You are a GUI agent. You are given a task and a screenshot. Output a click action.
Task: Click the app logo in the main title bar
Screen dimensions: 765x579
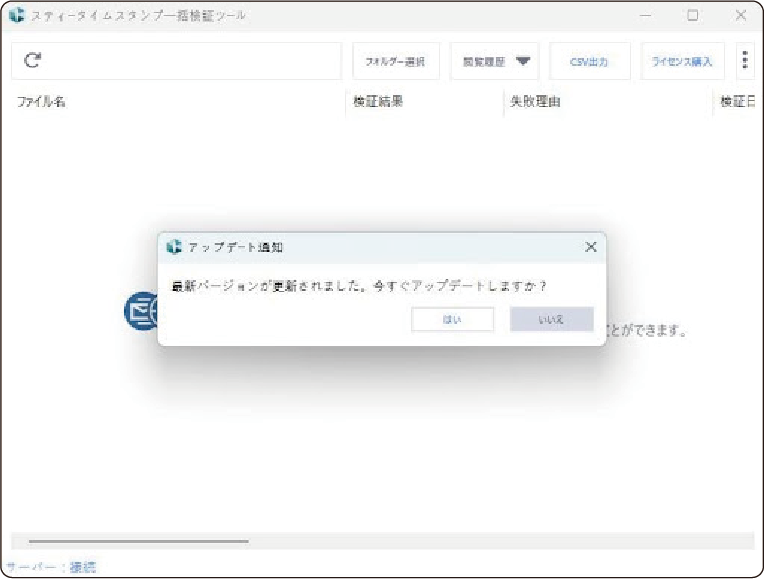(16, 16)
